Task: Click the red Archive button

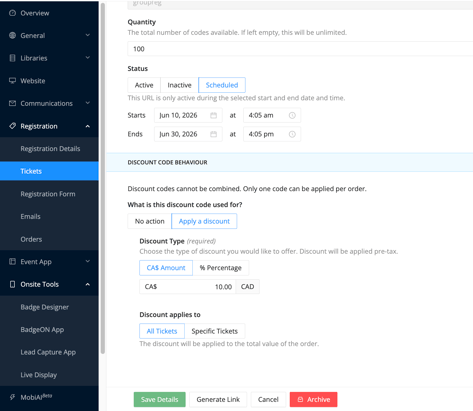Action: (x=313, y=399)
